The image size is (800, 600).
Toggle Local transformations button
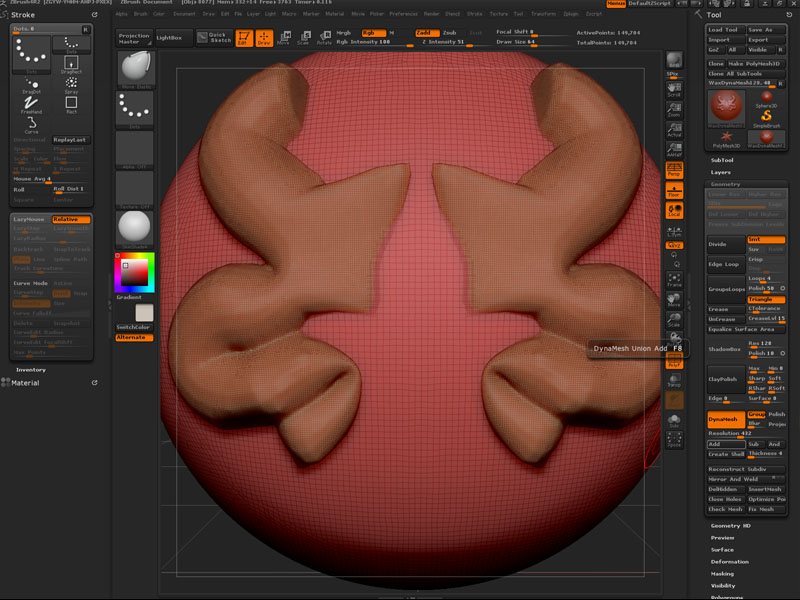(674, 210)
